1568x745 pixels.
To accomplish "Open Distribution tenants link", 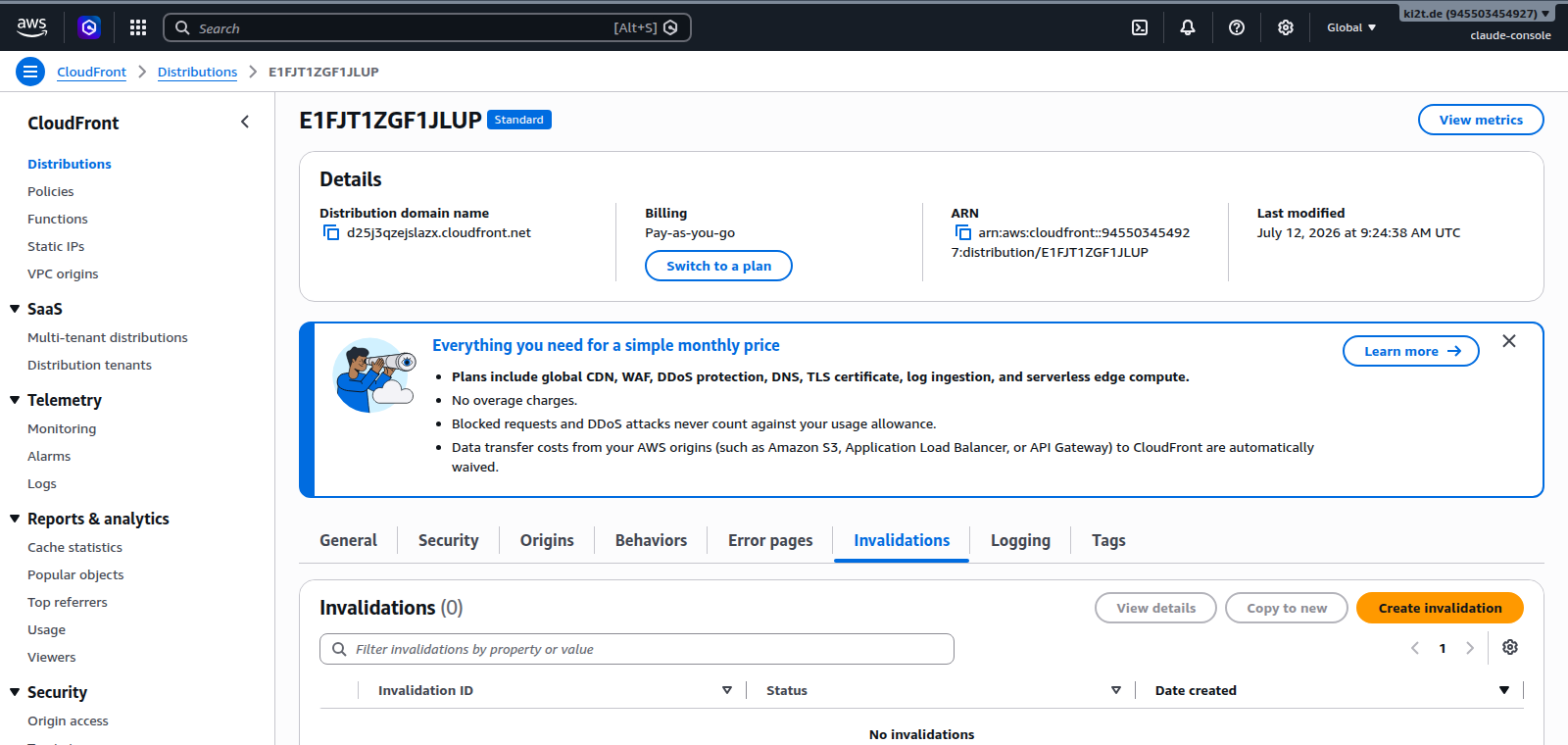I will point(89,365).
